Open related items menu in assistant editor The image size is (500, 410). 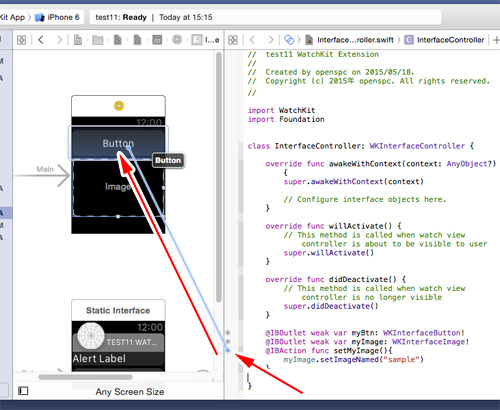tap(233, 40)
